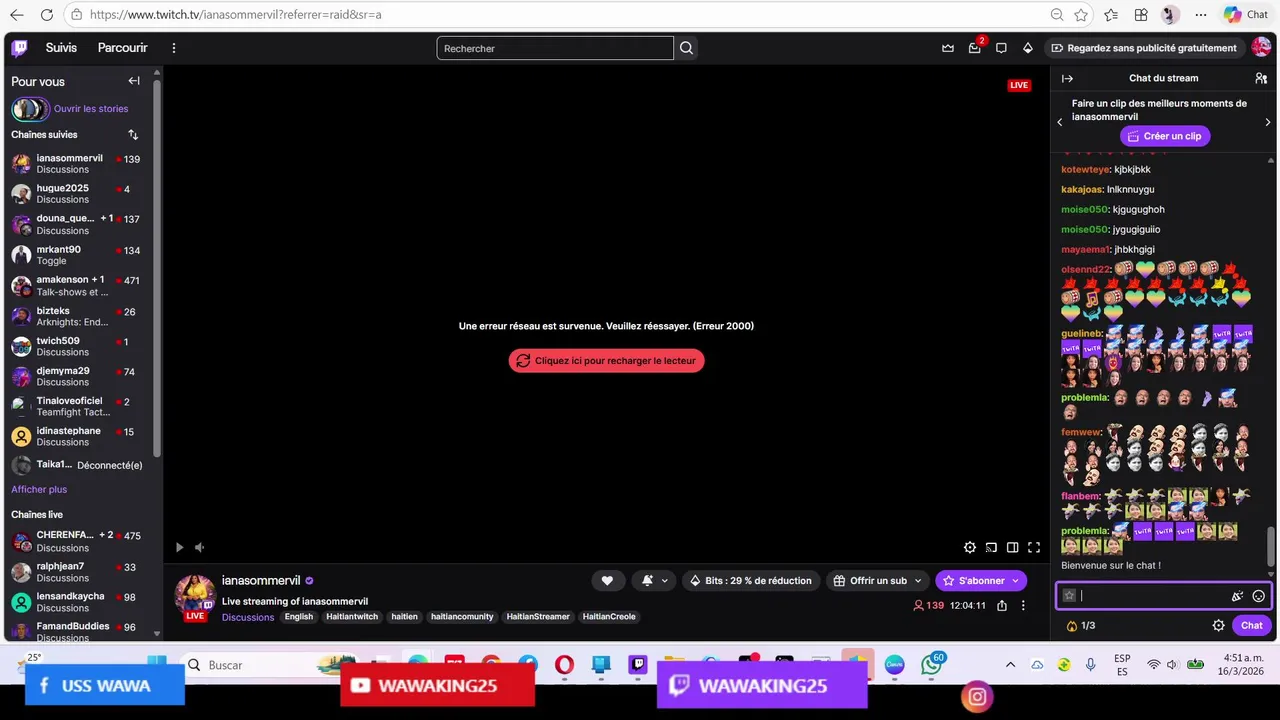Click the browser address bar URL
Screen dimensions: 1280x720
coord(235,15)
